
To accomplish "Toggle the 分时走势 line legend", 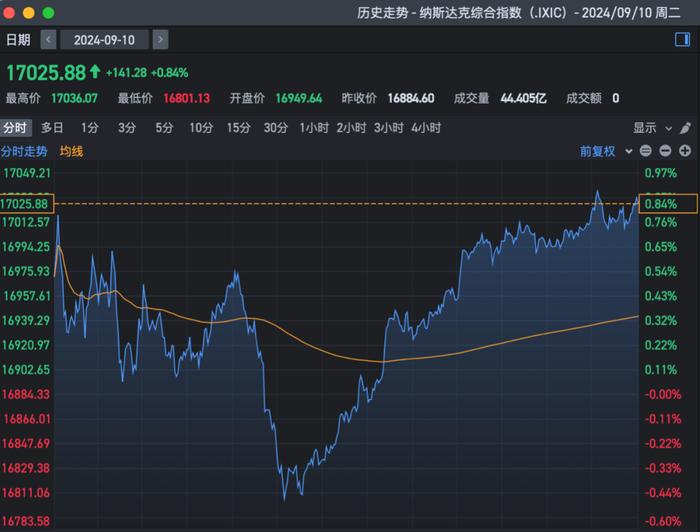I will pos(24,151).
